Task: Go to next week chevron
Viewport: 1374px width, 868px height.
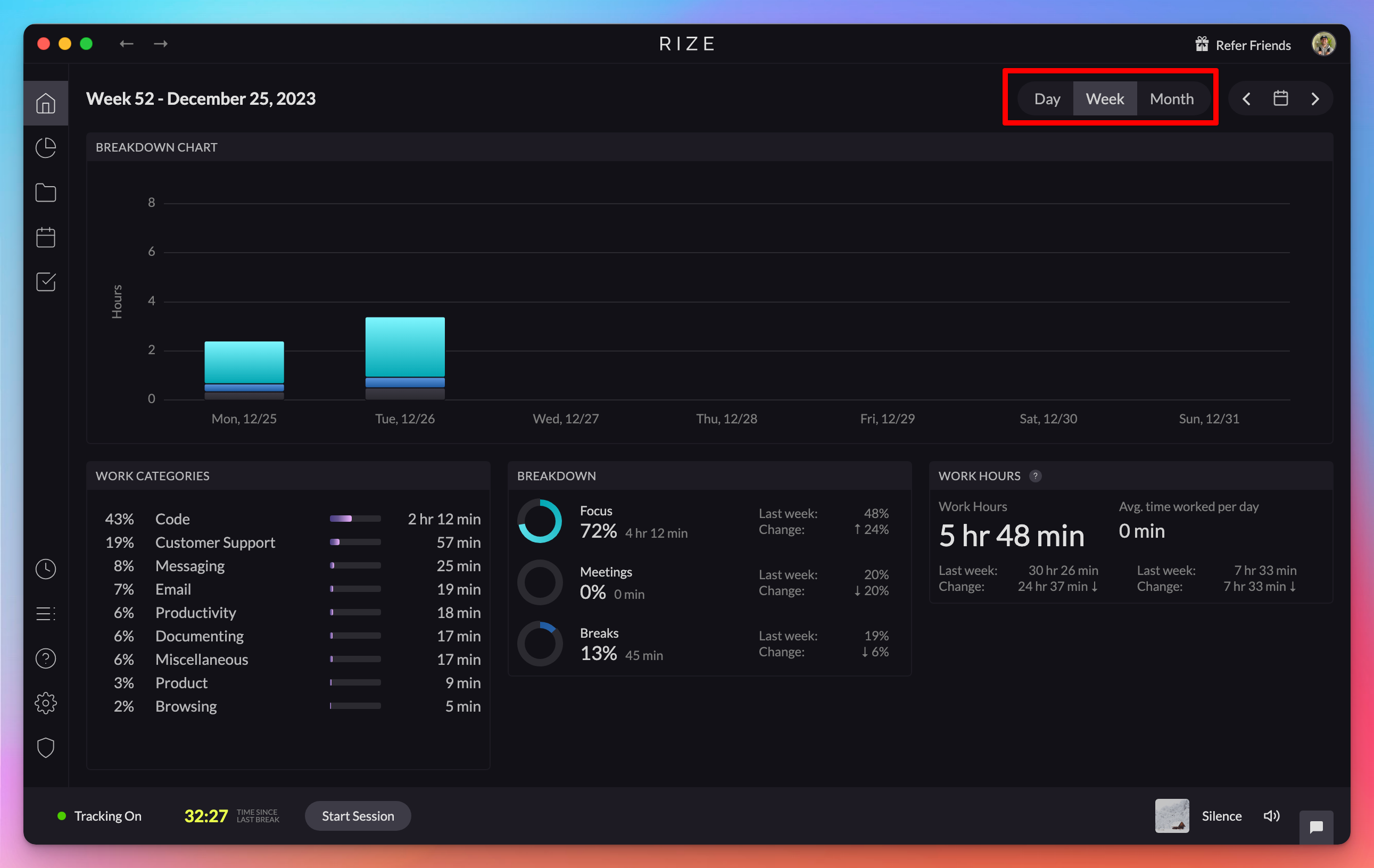Action: 1314,99
